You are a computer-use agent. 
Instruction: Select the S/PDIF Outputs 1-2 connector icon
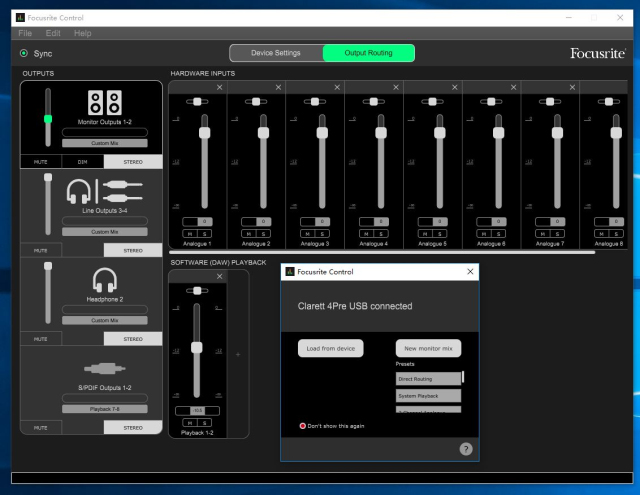104,367
